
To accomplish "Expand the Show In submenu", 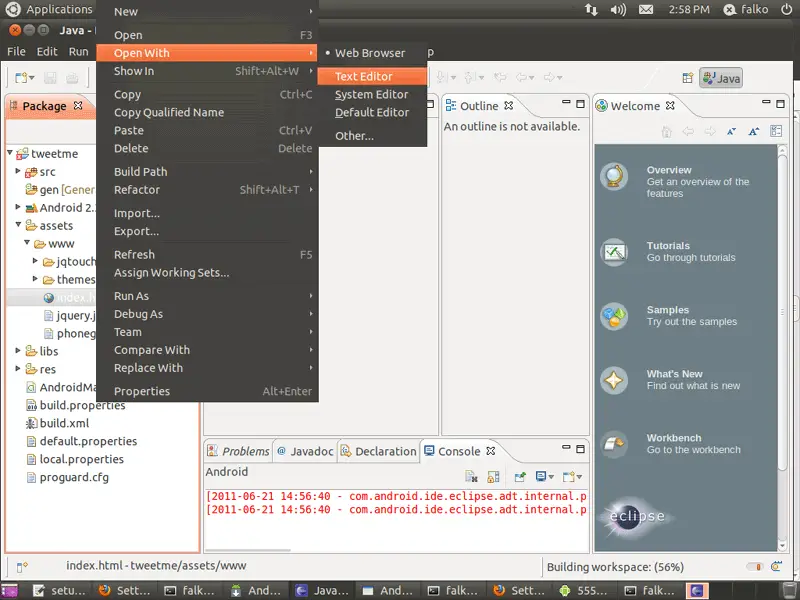I will 207,71.
